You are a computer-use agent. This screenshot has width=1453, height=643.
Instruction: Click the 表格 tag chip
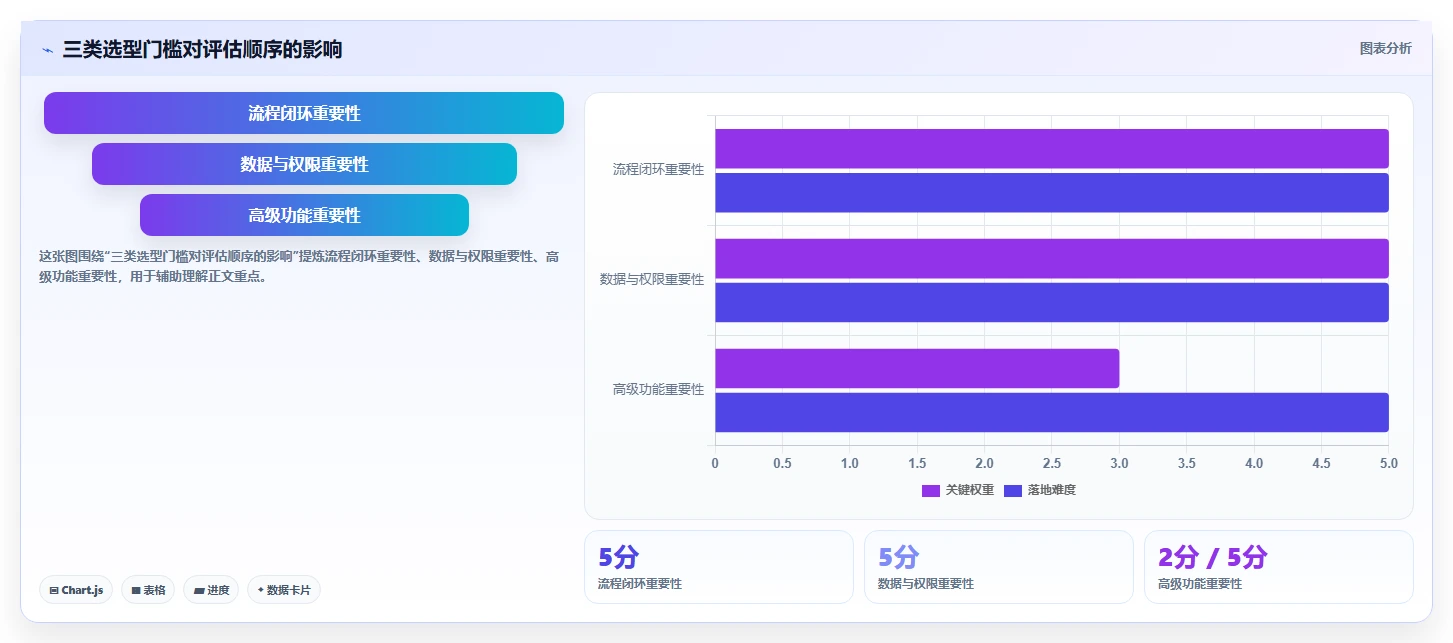pos(148,590)
